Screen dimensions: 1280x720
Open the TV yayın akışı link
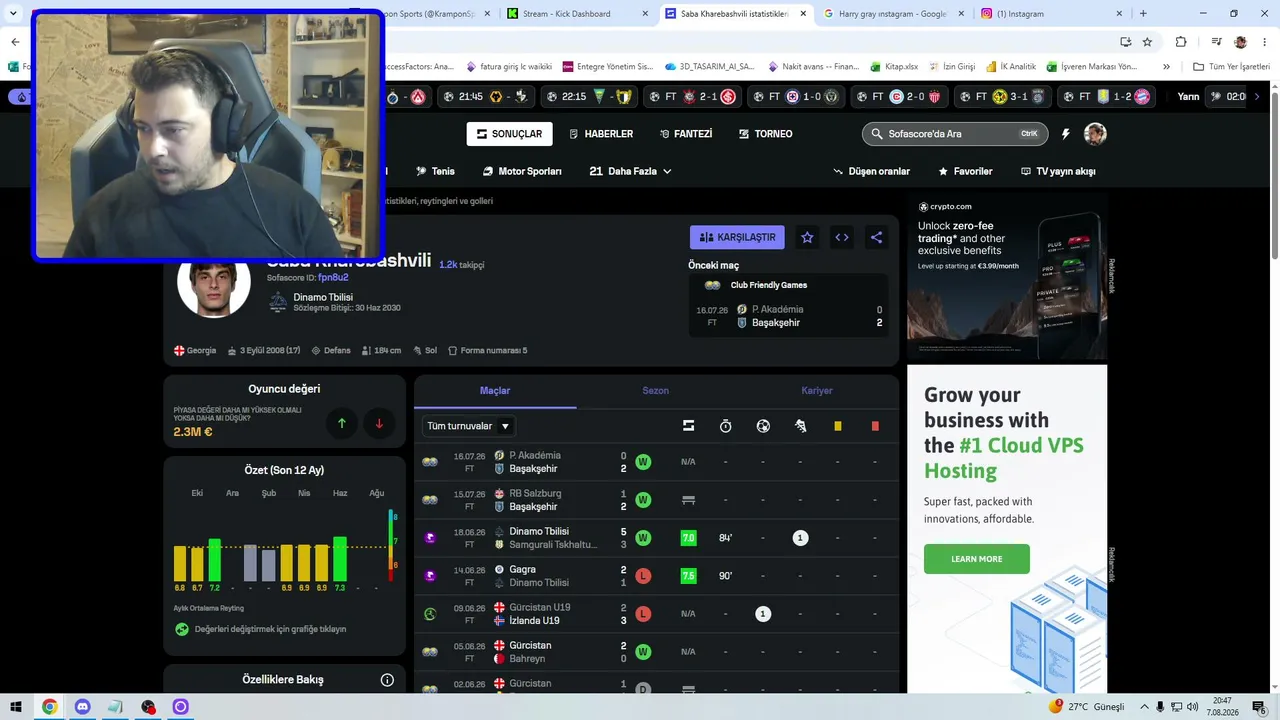click(x=1058, y=171)
